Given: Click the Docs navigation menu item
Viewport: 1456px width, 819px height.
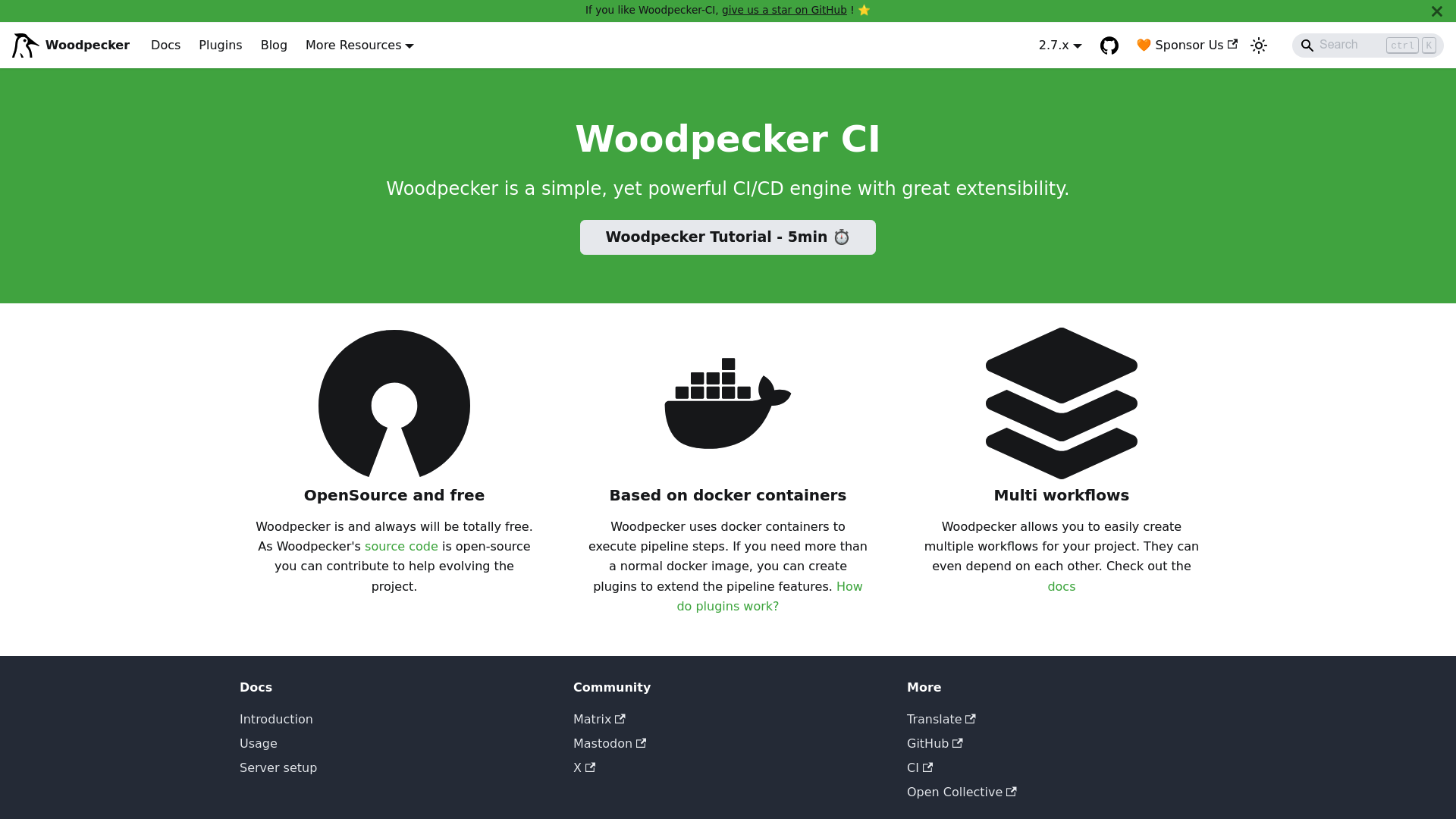Looking at the screenshot, I should [165, 45].
